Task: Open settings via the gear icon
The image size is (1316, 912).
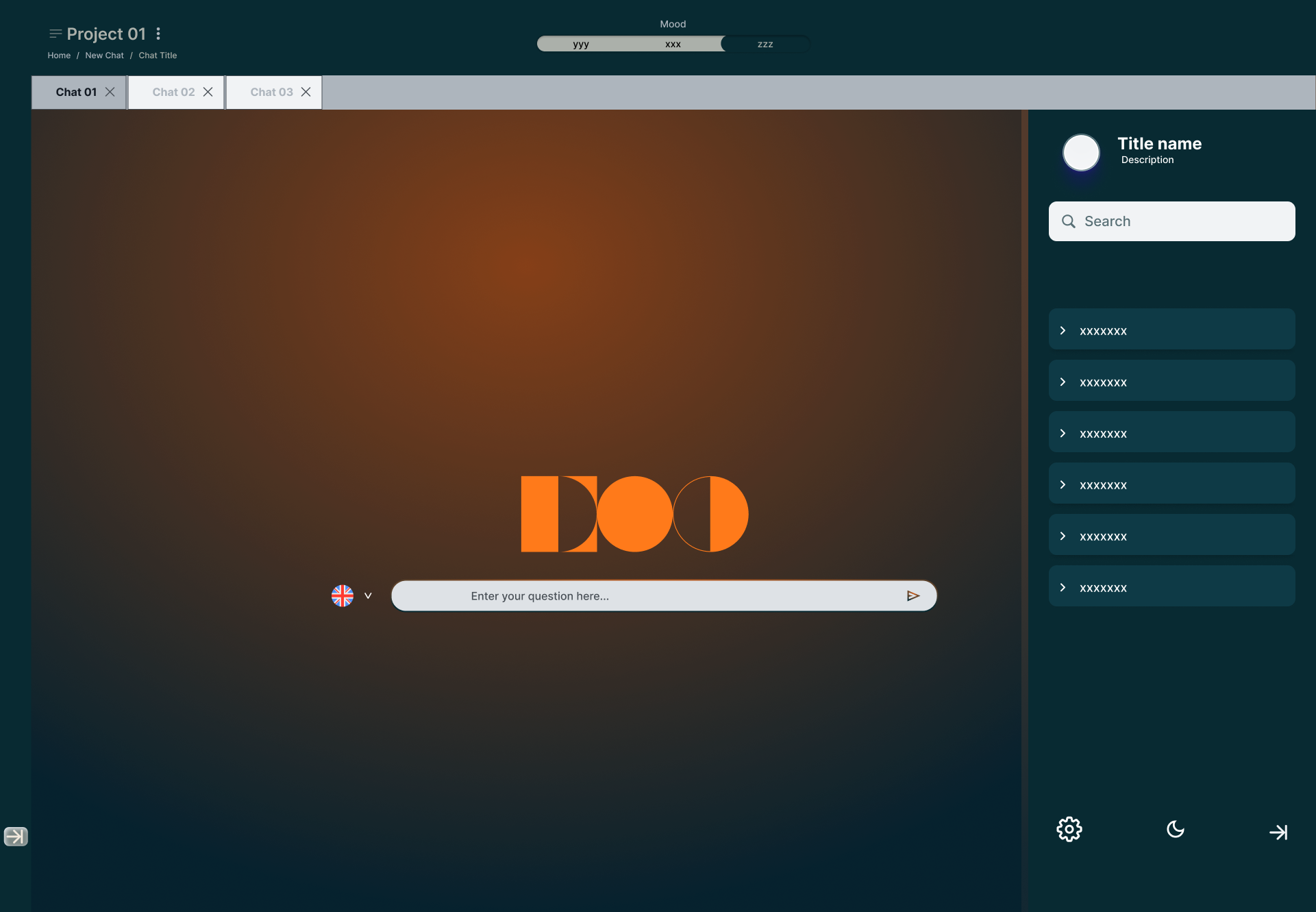Action: click(x=1069, y=829)
